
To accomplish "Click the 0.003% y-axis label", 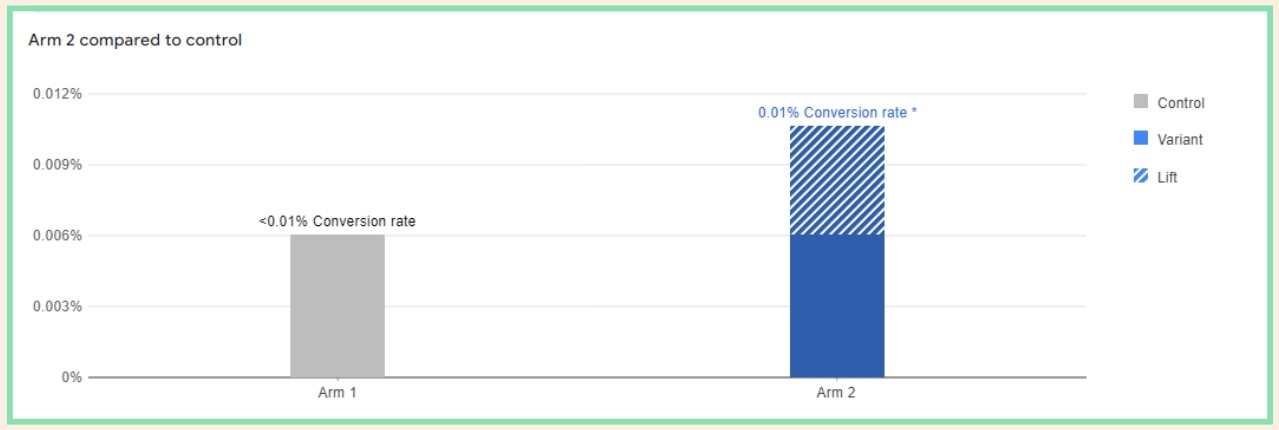I will (57, 307).
